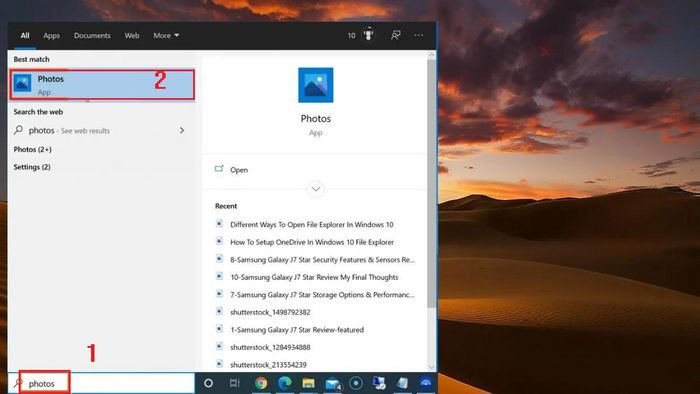700x394 pixels.
Task: Open the three-dot options menu in search header
Action: 418,35
